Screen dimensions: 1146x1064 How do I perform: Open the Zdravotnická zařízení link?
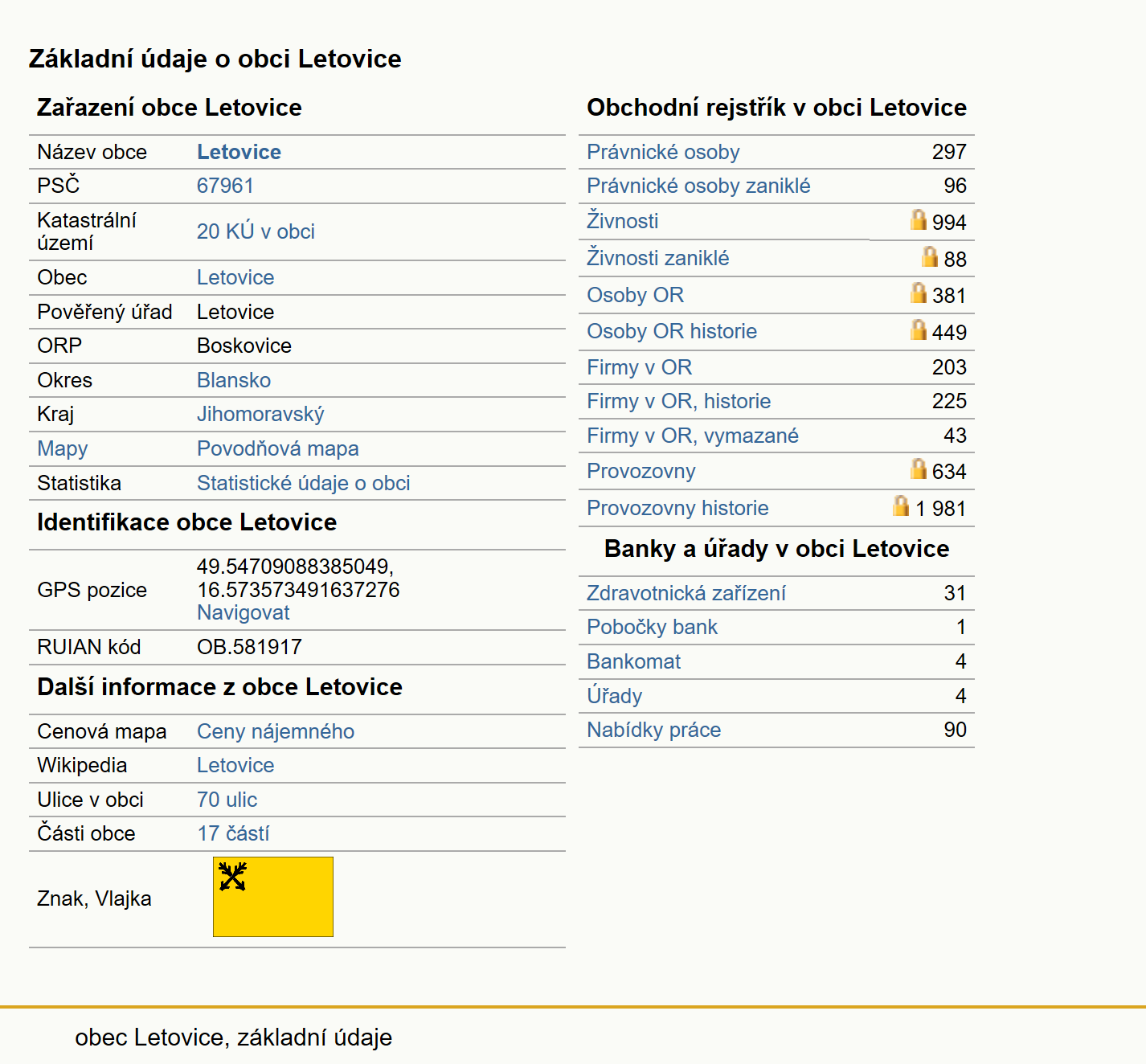[686, 593]
